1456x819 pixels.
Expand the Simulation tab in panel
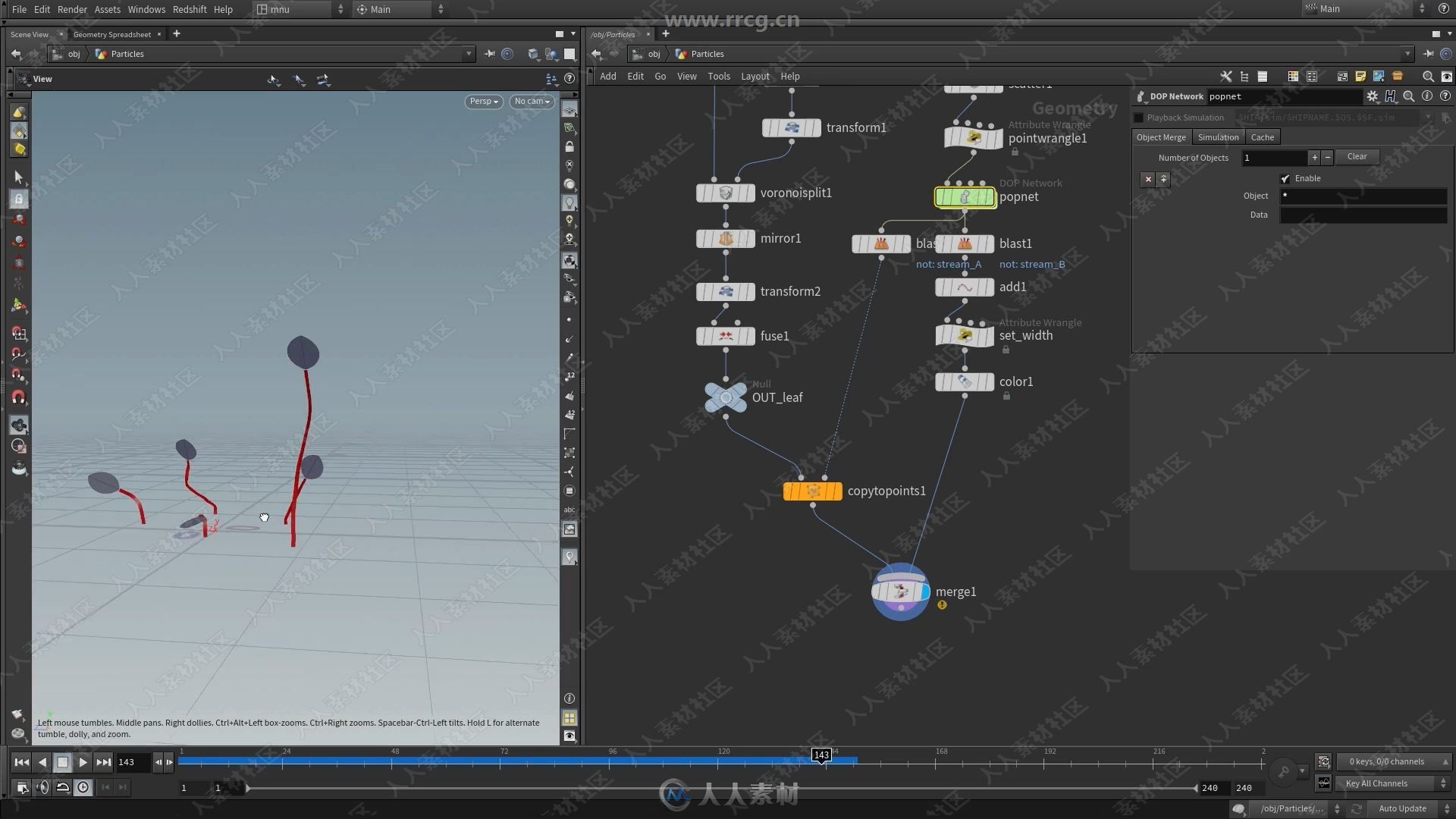[1217, 137]
